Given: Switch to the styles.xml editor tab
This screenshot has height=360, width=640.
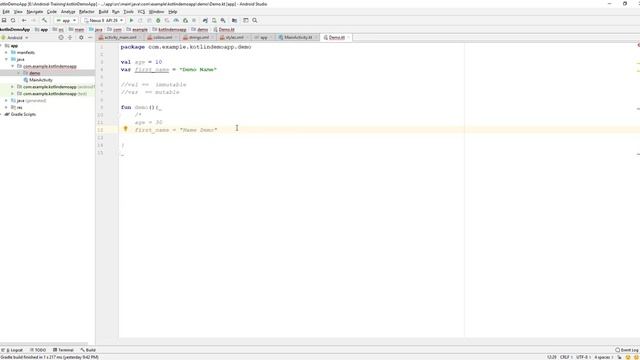Looking at the screenshot, I should (x=234, y=38).
